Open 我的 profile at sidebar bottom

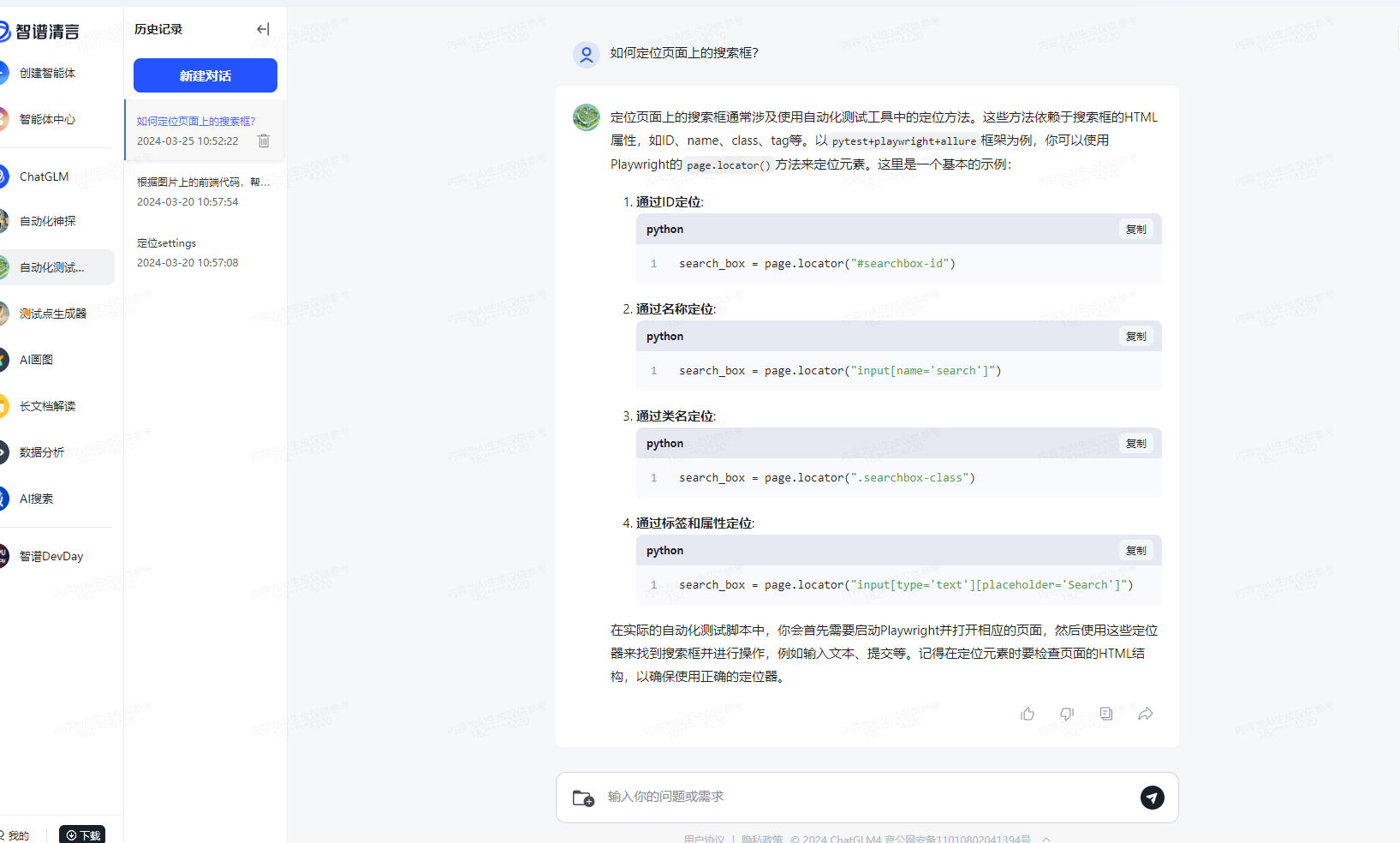pyautogui.click(x=15, y=835)
